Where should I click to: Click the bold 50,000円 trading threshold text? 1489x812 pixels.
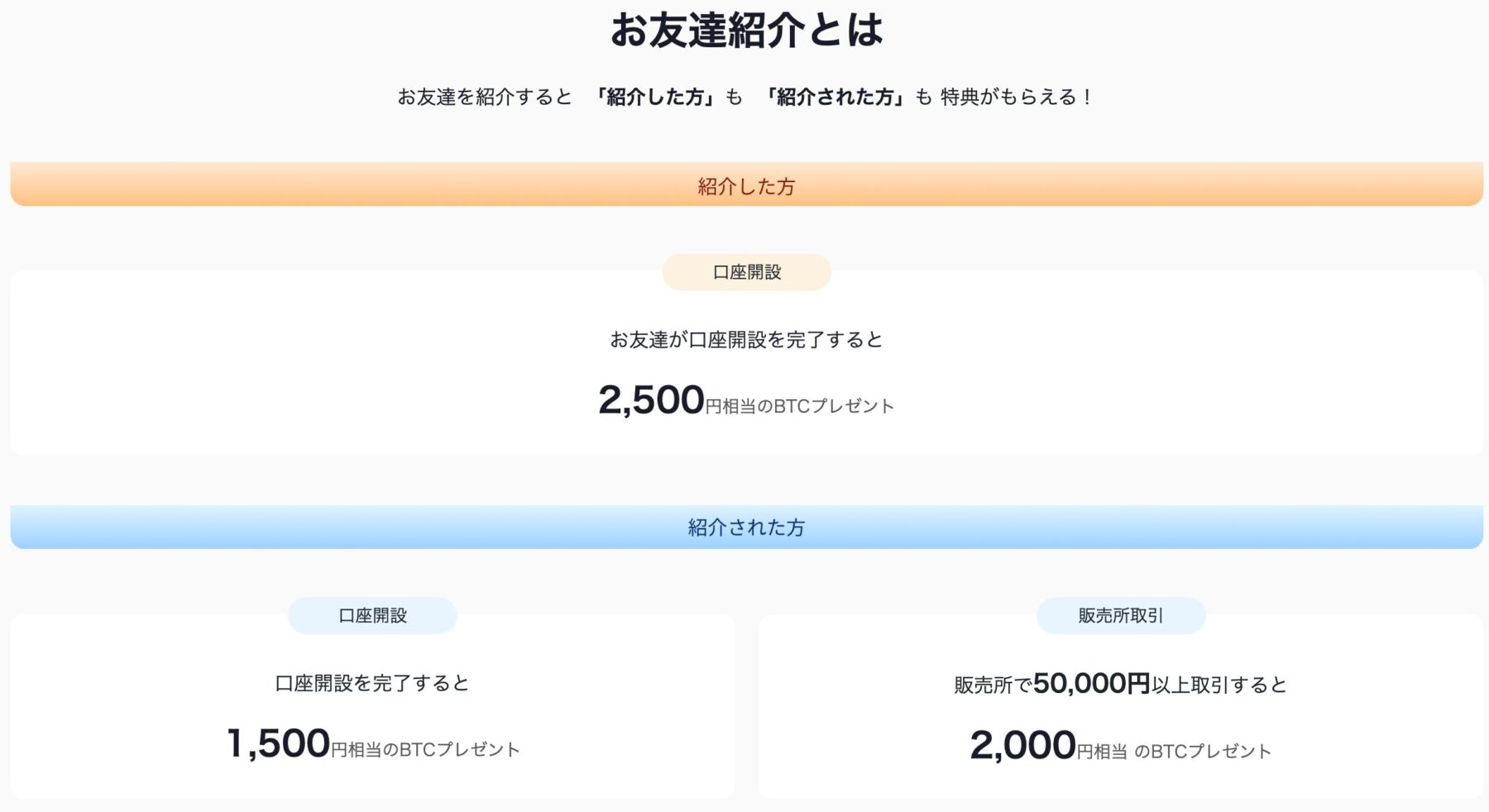click(1092, 683)
